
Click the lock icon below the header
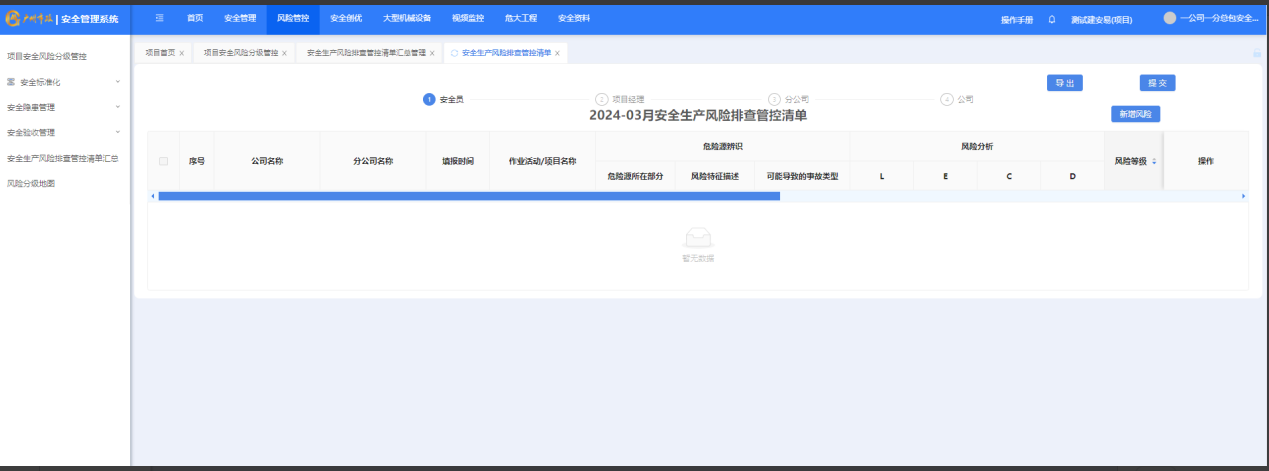click(1257, 53)
